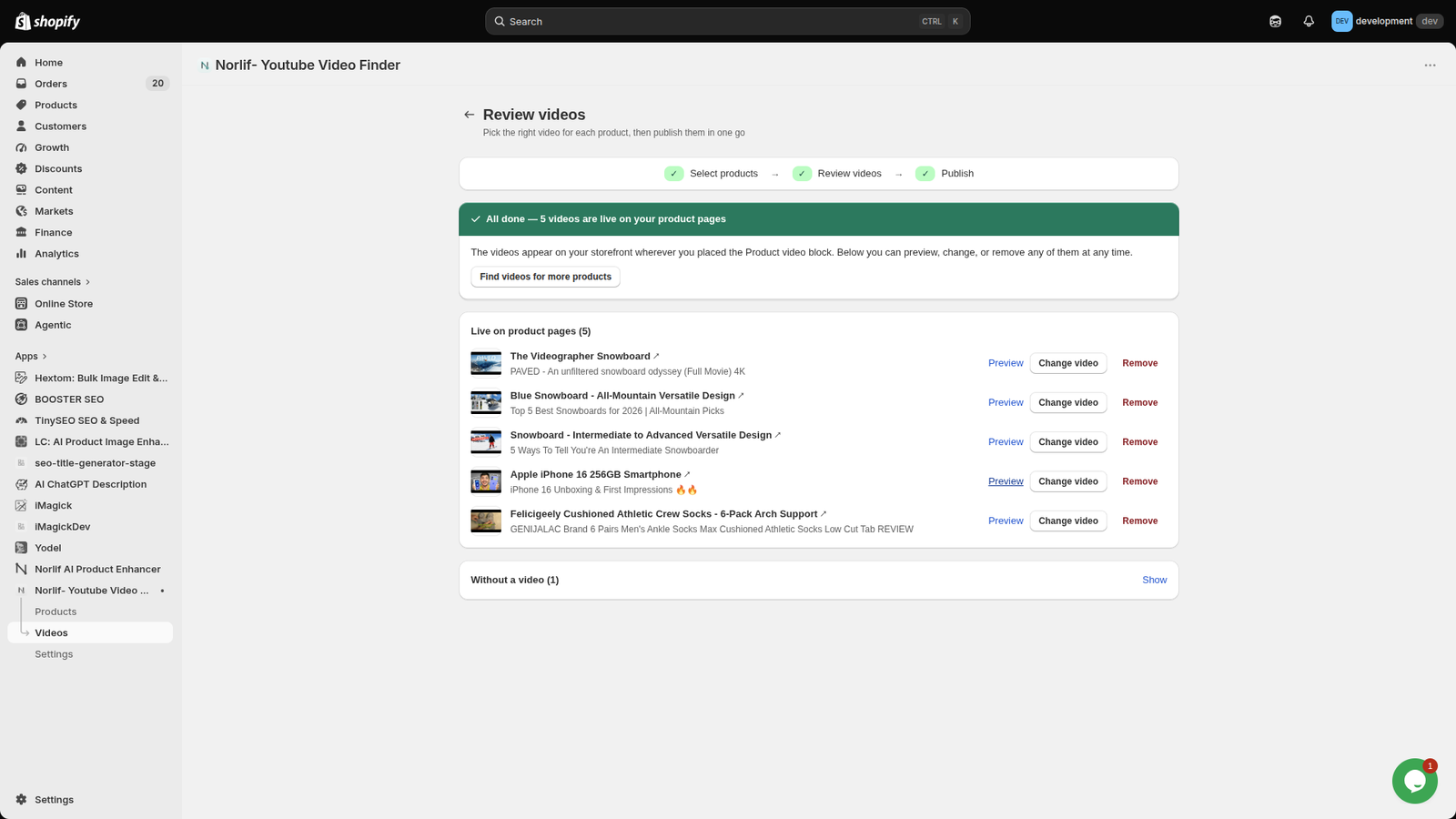Screen dimensions: 1456x819
Task: Click the Products tag icon in main sidebar
Action: [x=22, y=105]
